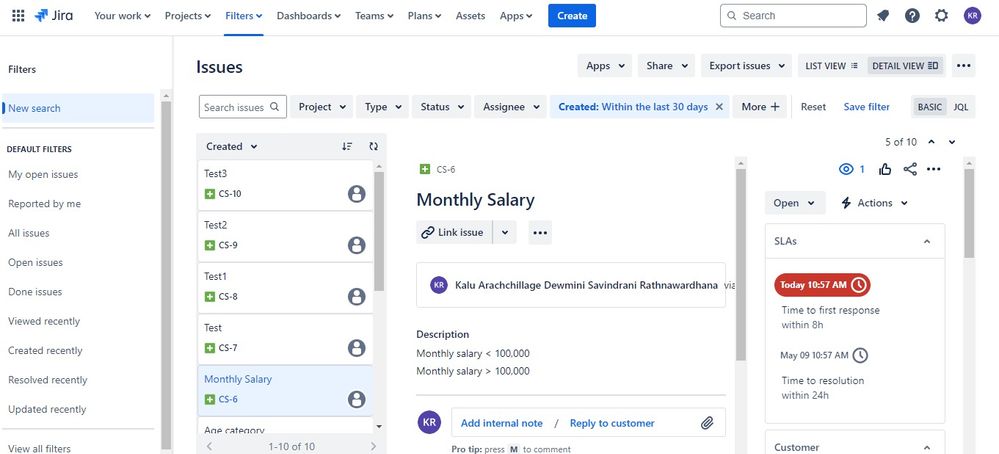Refresh the issue list results

click(x=373, y=146)
